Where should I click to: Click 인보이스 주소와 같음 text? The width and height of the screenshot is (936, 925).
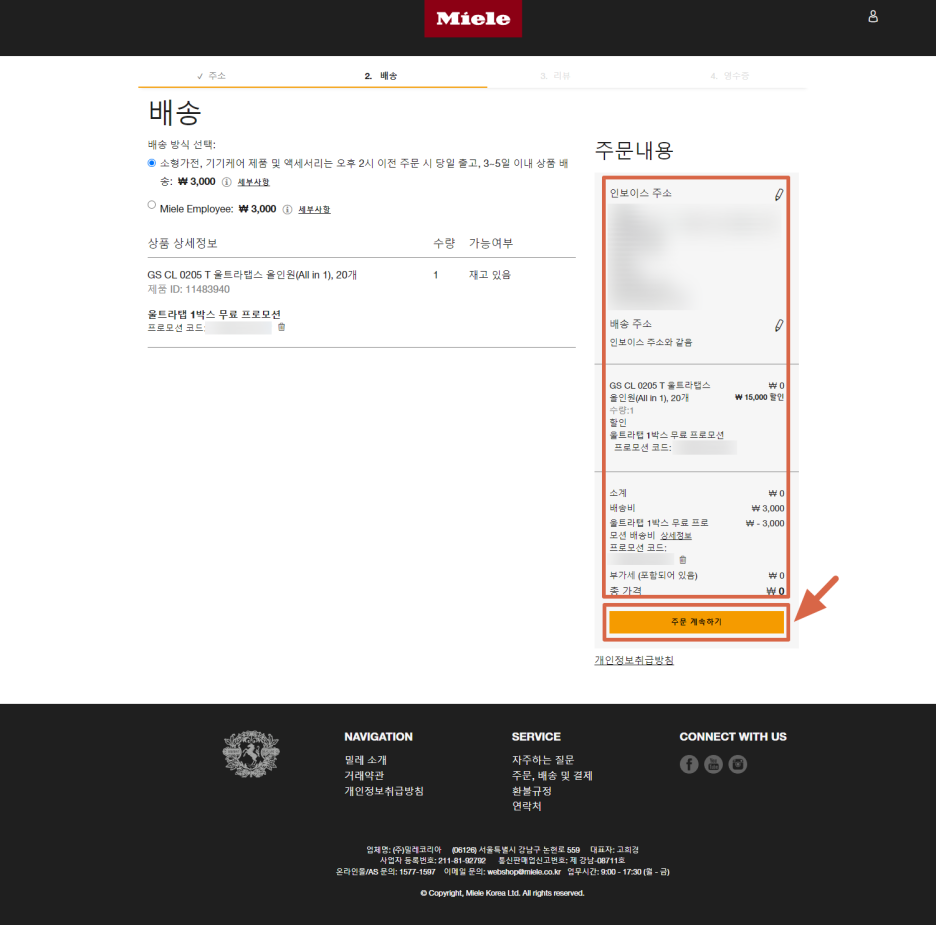click(x=651, y=343)
